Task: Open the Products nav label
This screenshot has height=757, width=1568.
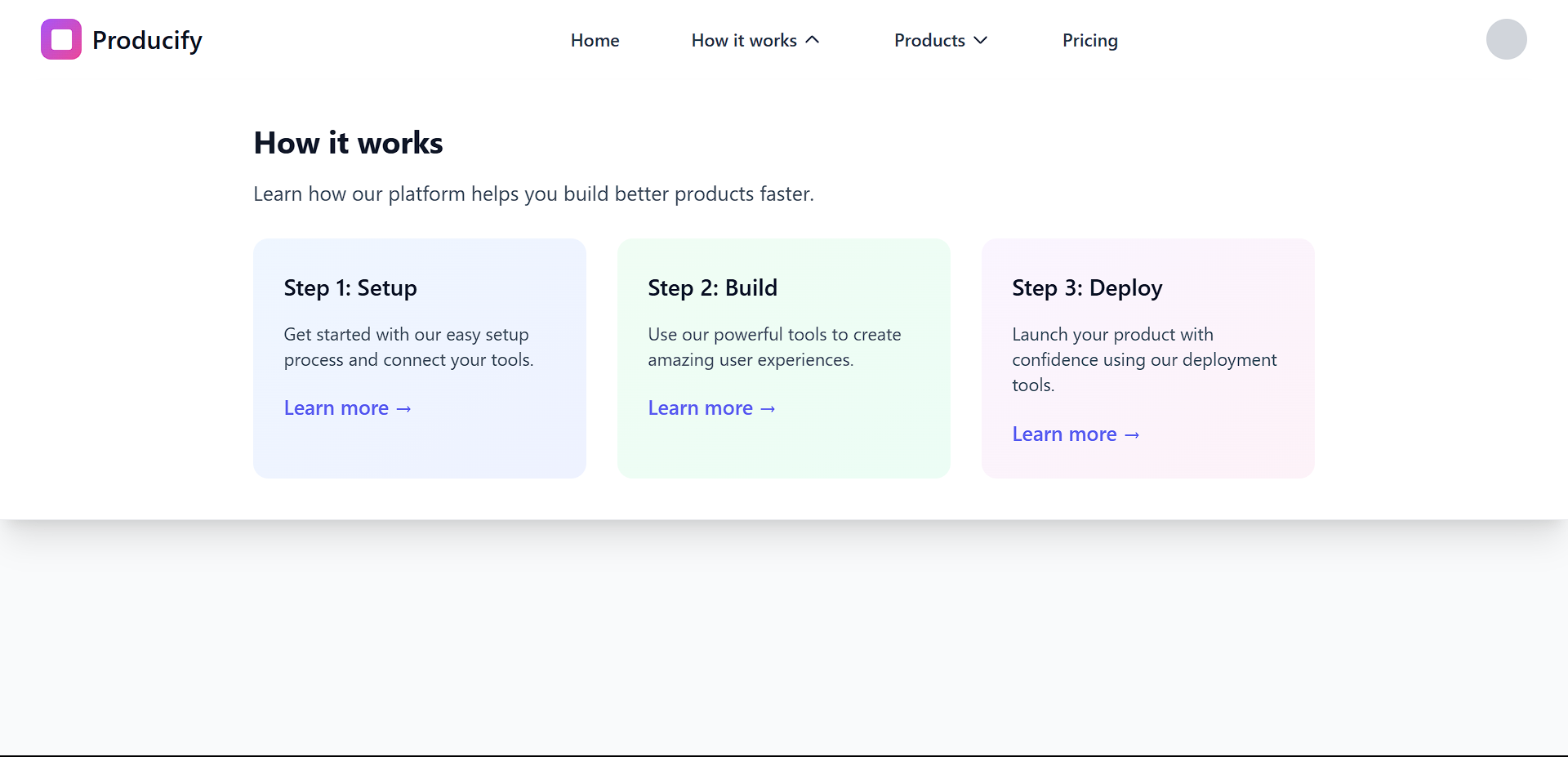Action: pos(929,40)
